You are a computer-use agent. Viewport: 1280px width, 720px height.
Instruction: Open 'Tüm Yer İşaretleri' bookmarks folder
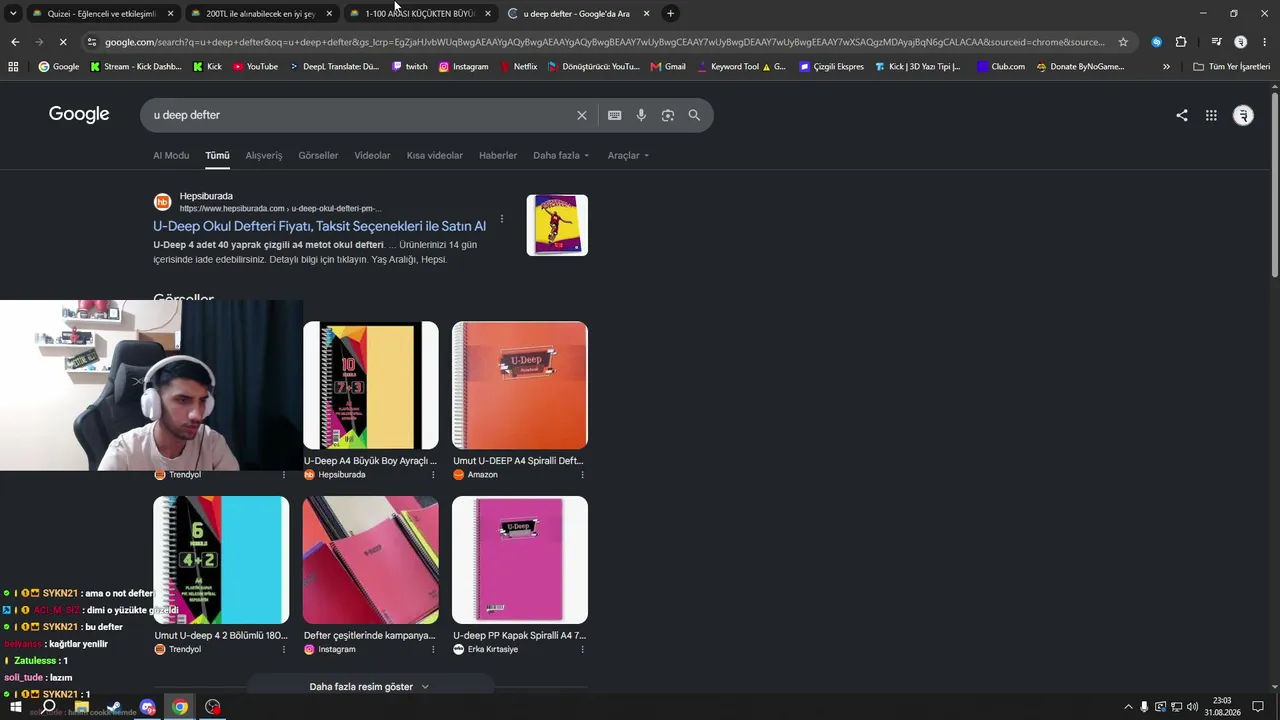1232,67
